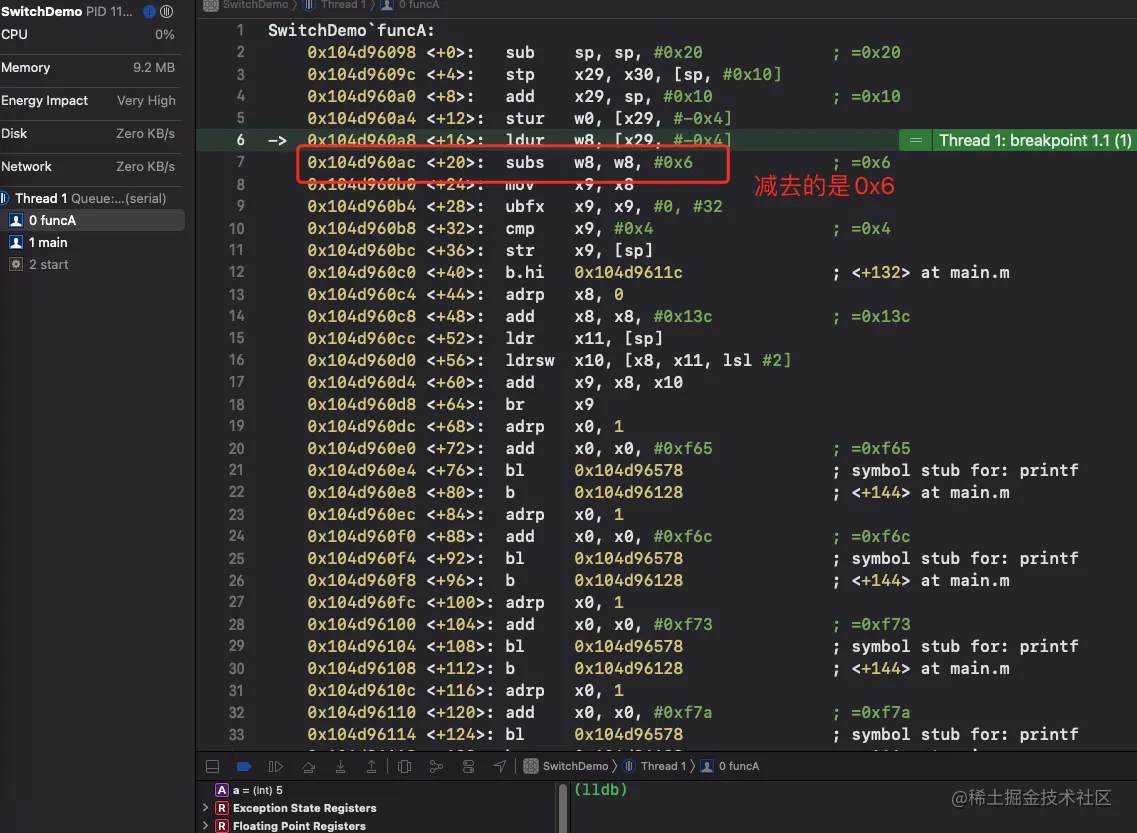Click the gear icon of the 2 start frame
The height and width of the screenshot is (833, 1137).
16,265
